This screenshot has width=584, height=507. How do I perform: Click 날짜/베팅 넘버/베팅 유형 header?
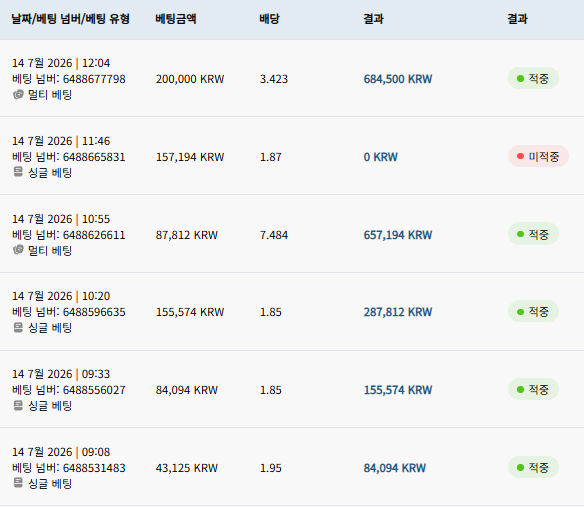pos(70,19)
